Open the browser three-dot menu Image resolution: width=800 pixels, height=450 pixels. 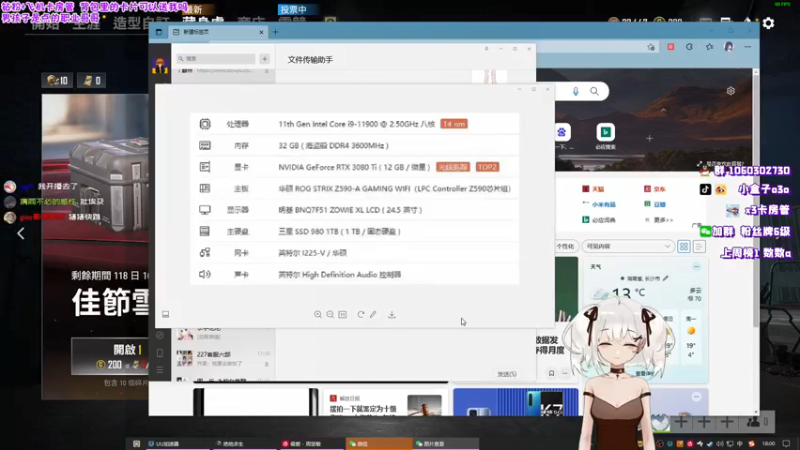pyautogui.click(x=747, y=46)
